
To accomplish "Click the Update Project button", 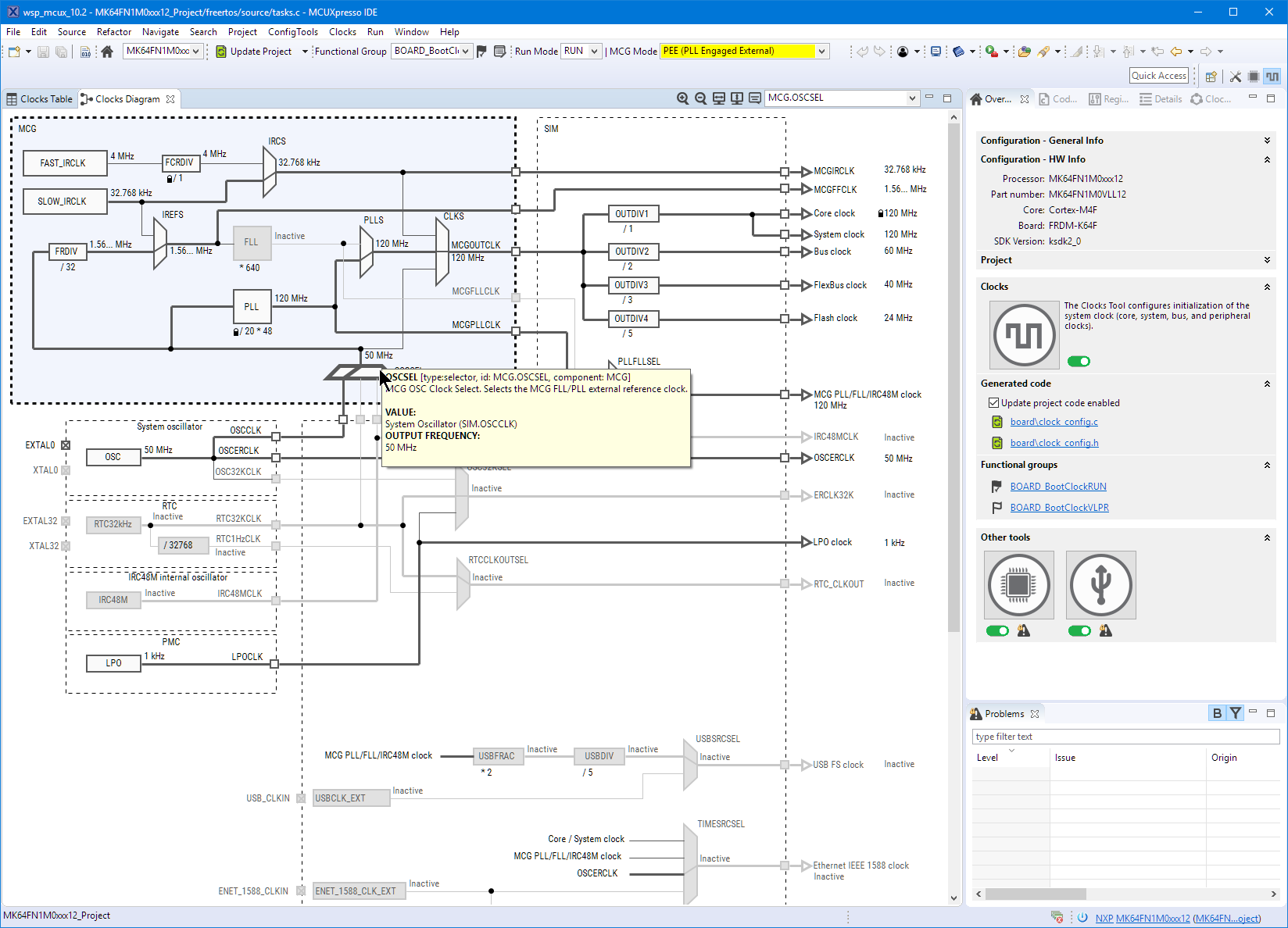I will point(253,52).
